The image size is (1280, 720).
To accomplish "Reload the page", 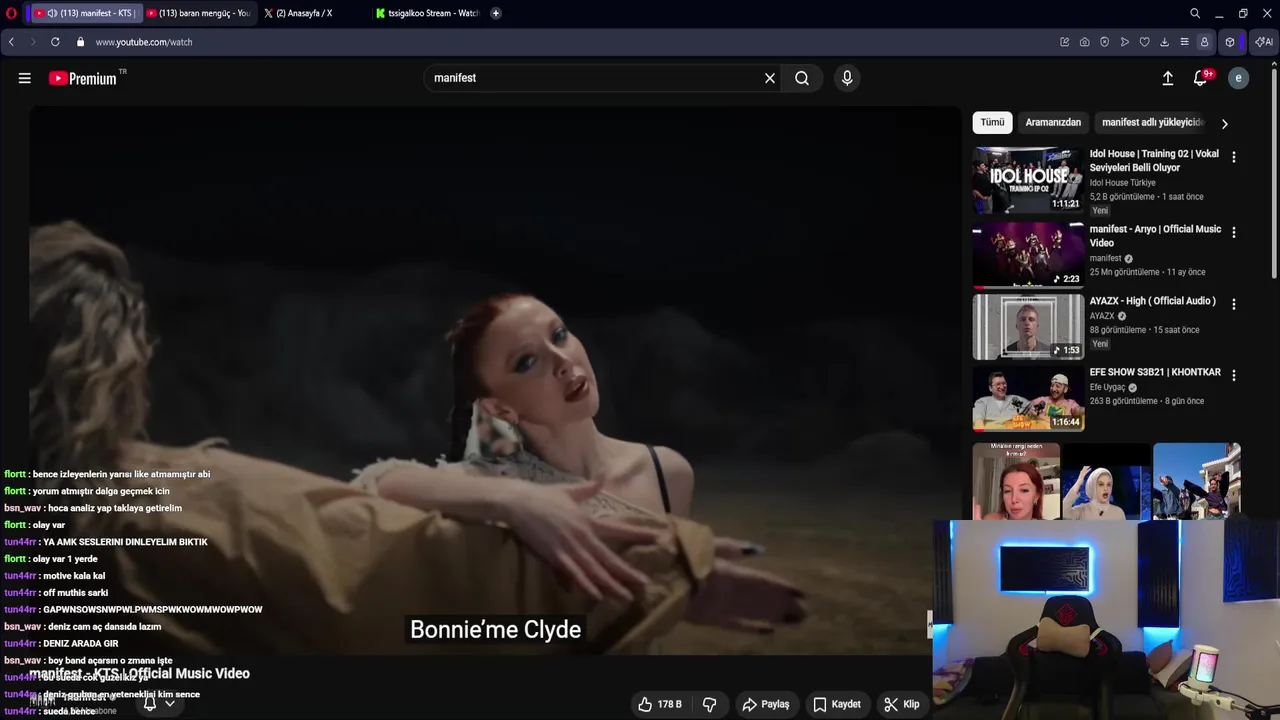I will pyautogui.click(x=55, y=42).
